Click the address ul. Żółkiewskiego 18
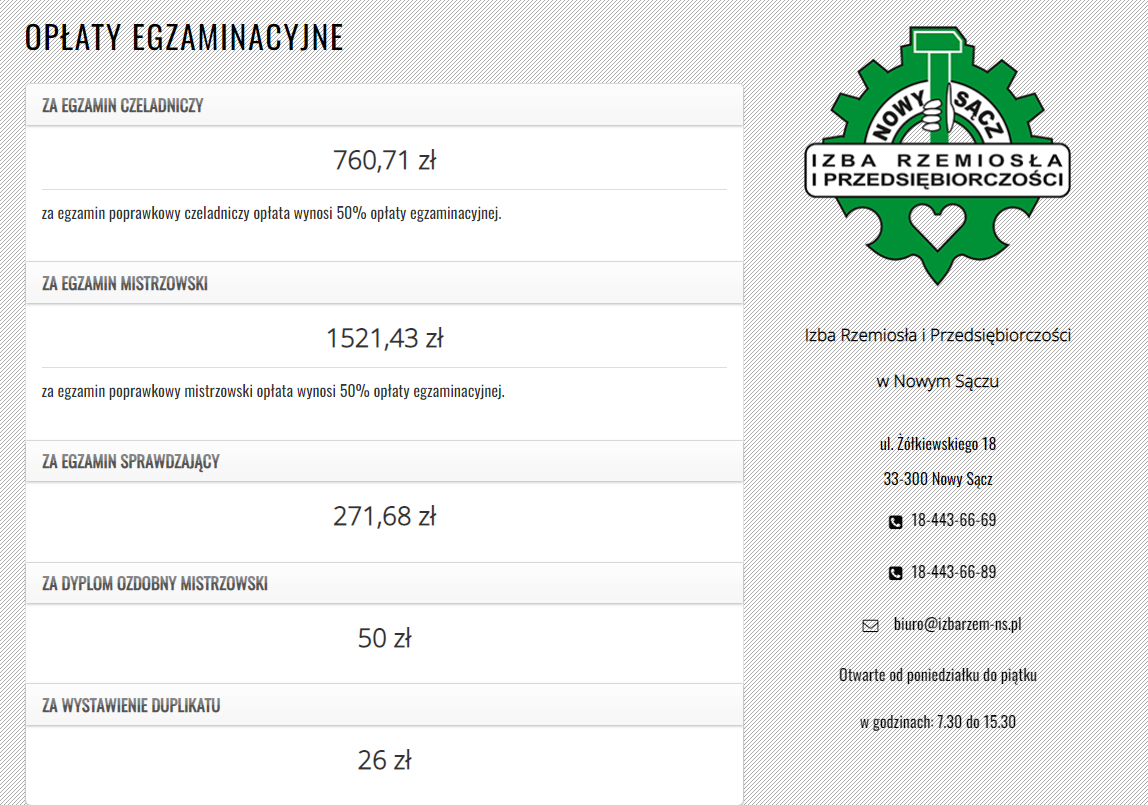The width and height of the screenshot is (1148, 805). tap(937, 444)
